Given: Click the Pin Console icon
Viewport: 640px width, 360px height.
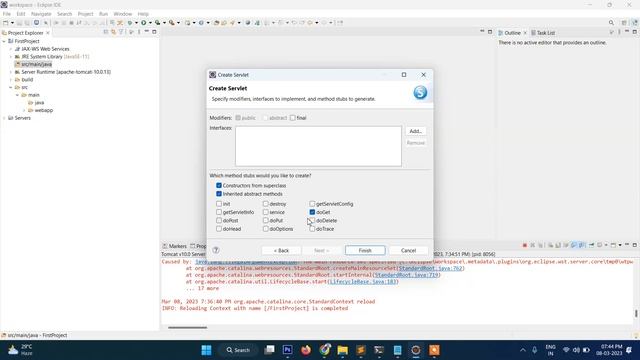Looking at the screenshot, I should (x=591, y=245).
